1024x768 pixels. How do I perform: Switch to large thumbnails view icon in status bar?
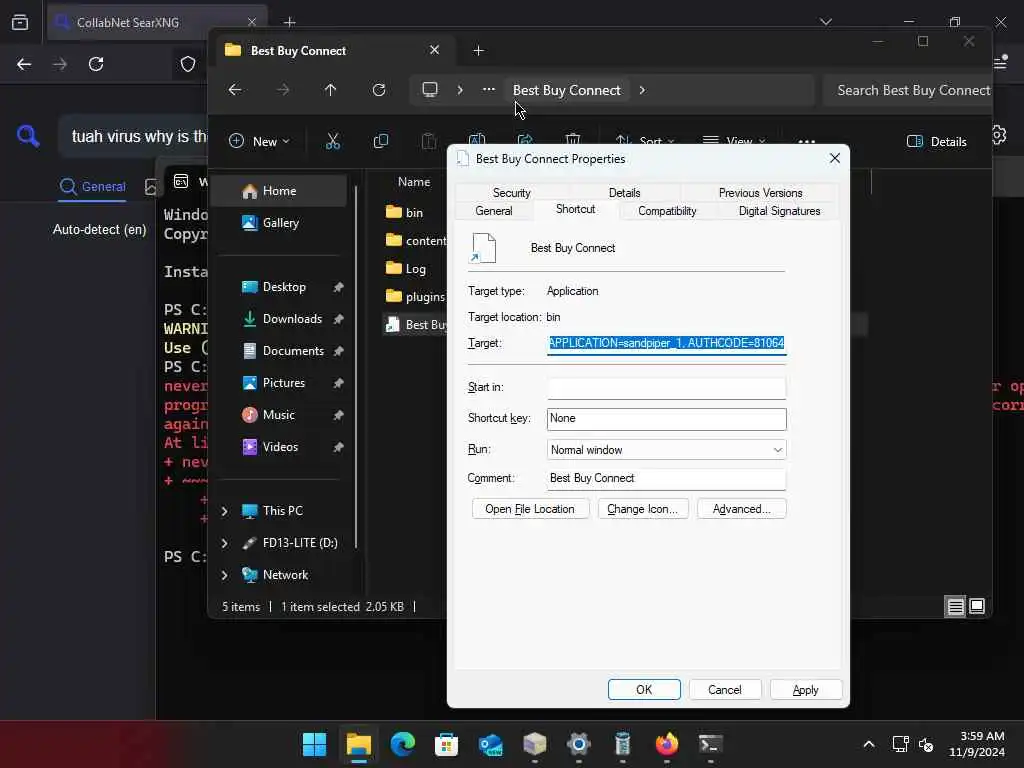(x=977, y=606)
